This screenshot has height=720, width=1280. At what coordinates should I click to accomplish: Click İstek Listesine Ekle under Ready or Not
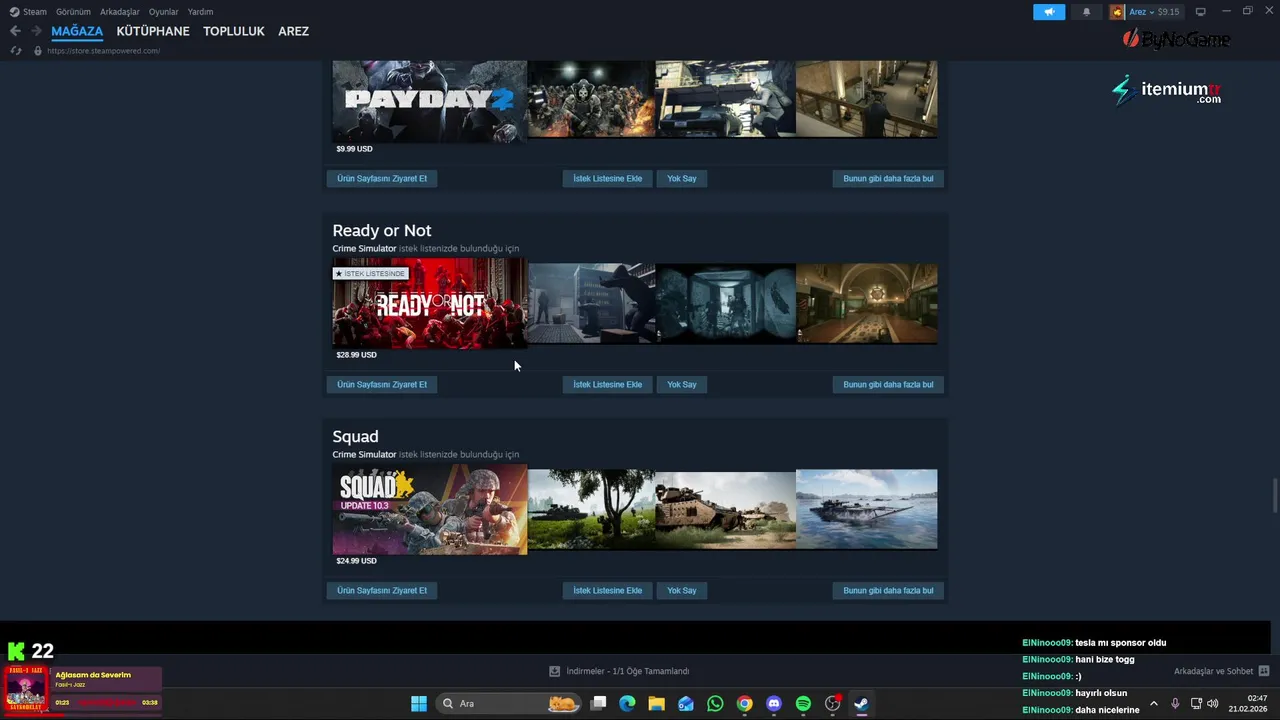tap(608, 384)
